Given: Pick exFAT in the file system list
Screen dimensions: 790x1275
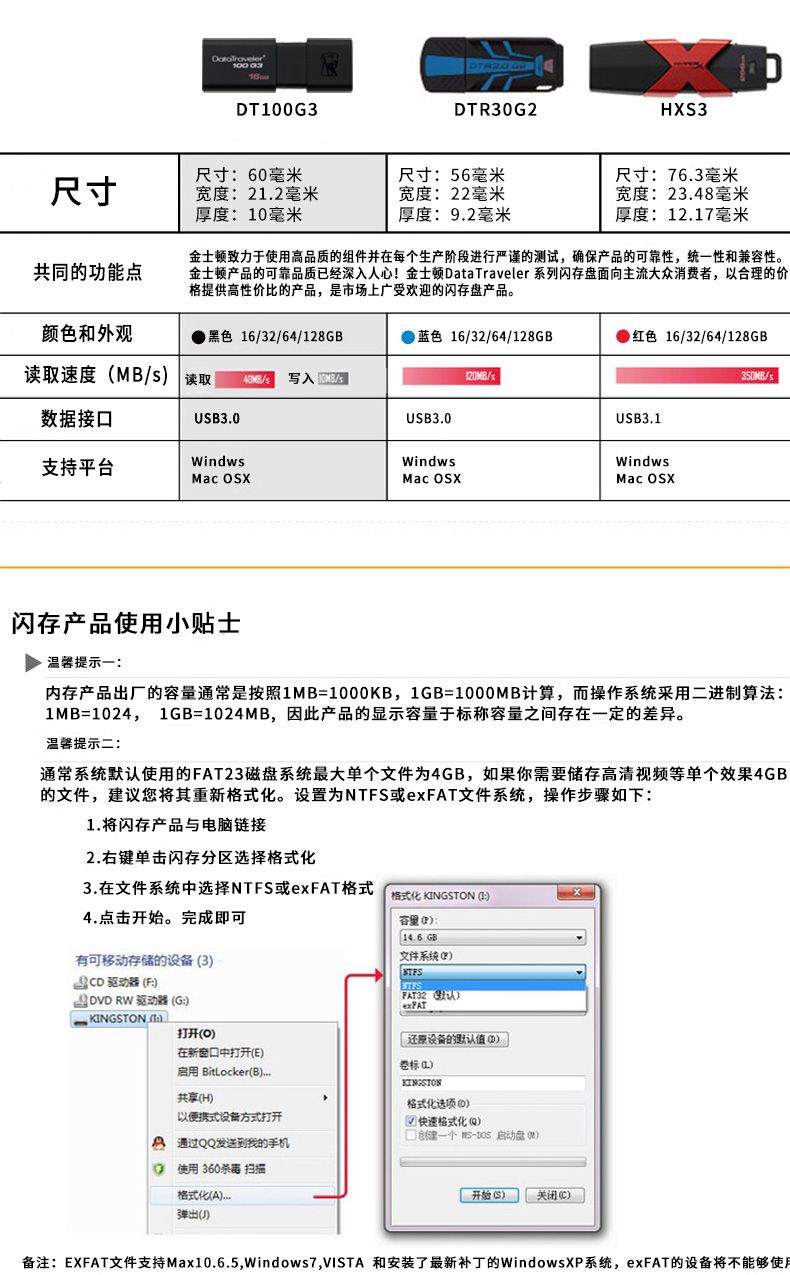Looking at the screenshot, I should pos(492,1005).
